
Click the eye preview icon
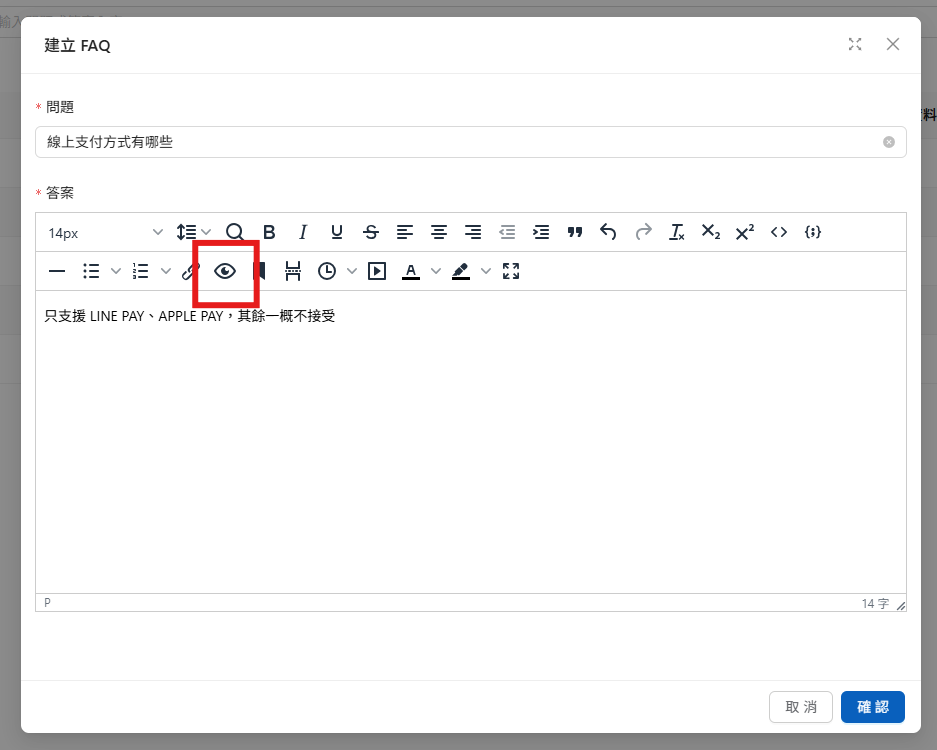[x=225, y=271]
